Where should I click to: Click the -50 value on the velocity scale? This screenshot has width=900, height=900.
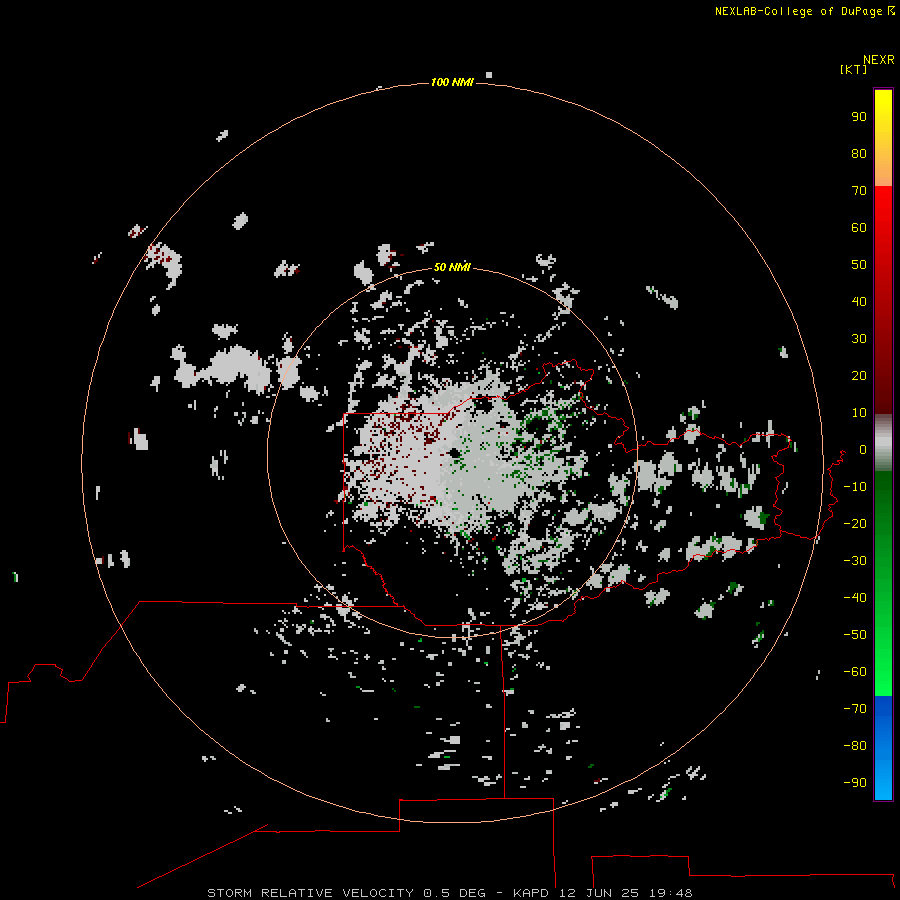pyautogui.click(x=855, y=635)
